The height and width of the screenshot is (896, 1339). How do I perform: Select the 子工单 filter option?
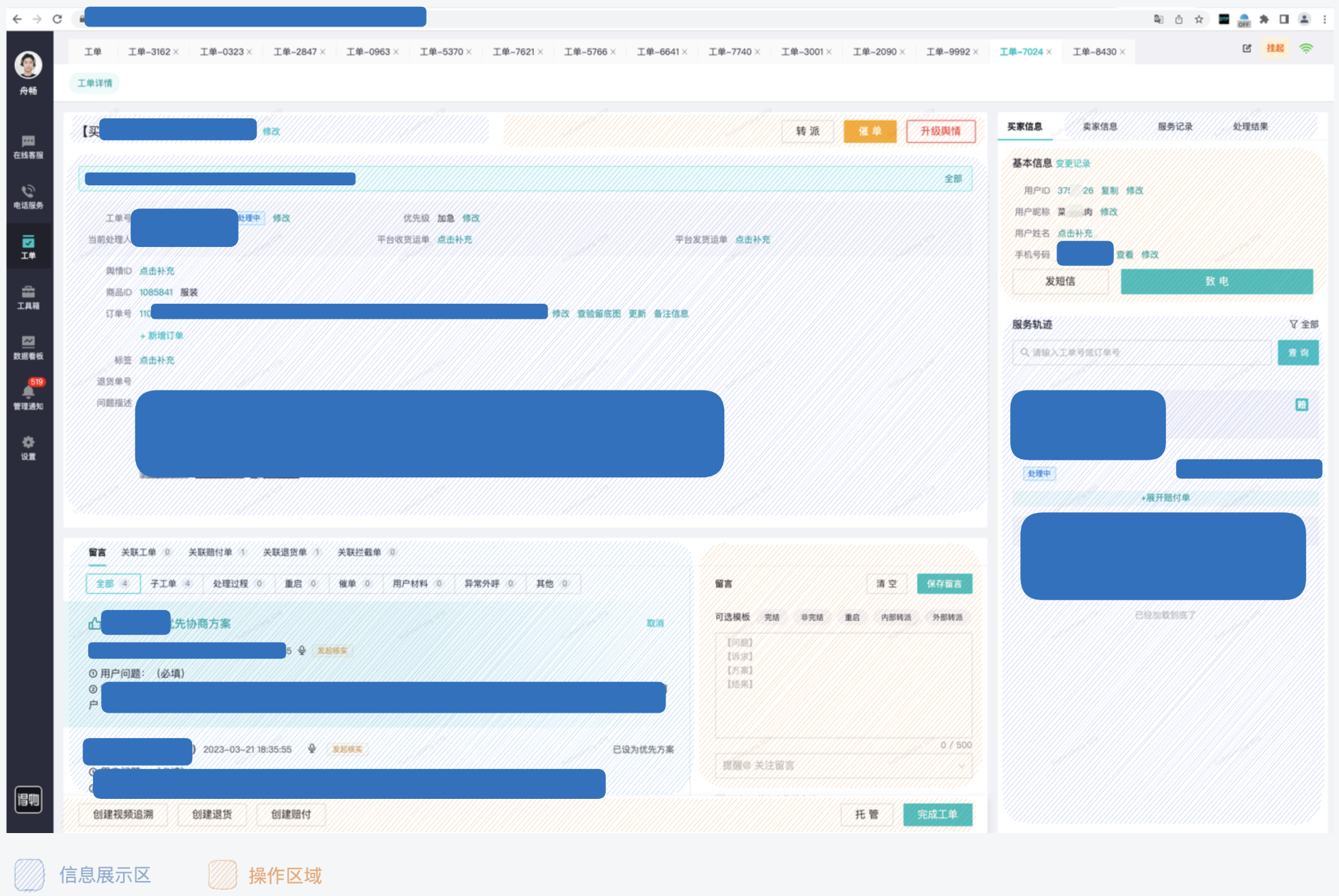pos(170,583)
